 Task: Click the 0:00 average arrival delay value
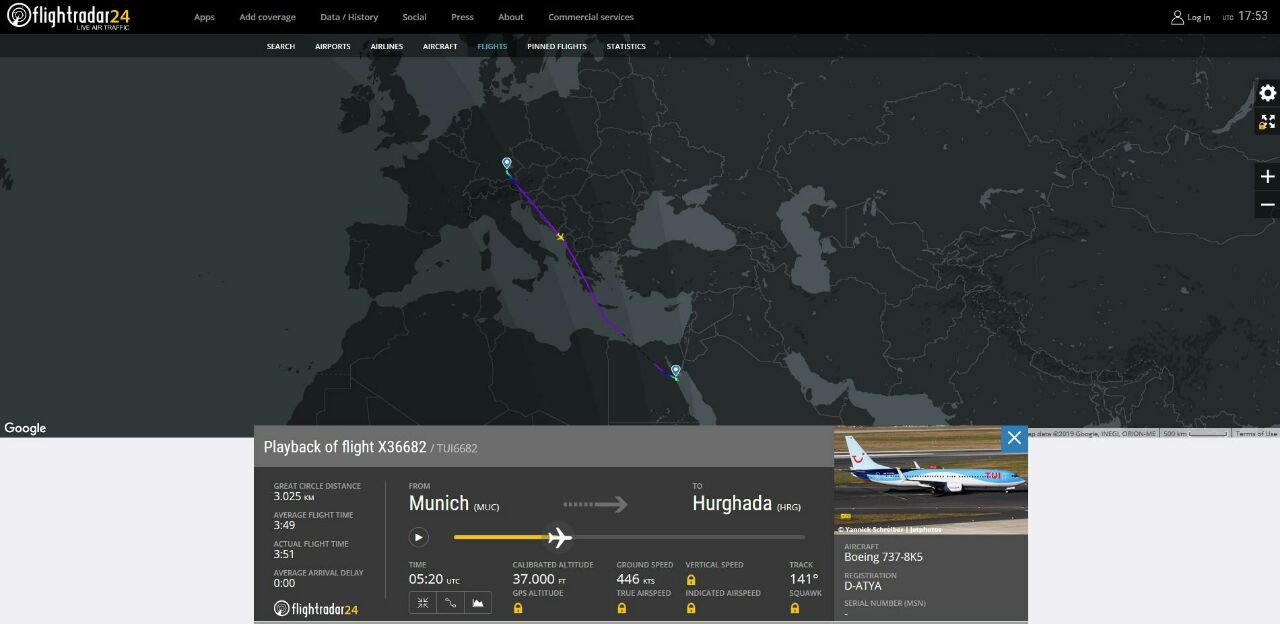click(284, 583)
